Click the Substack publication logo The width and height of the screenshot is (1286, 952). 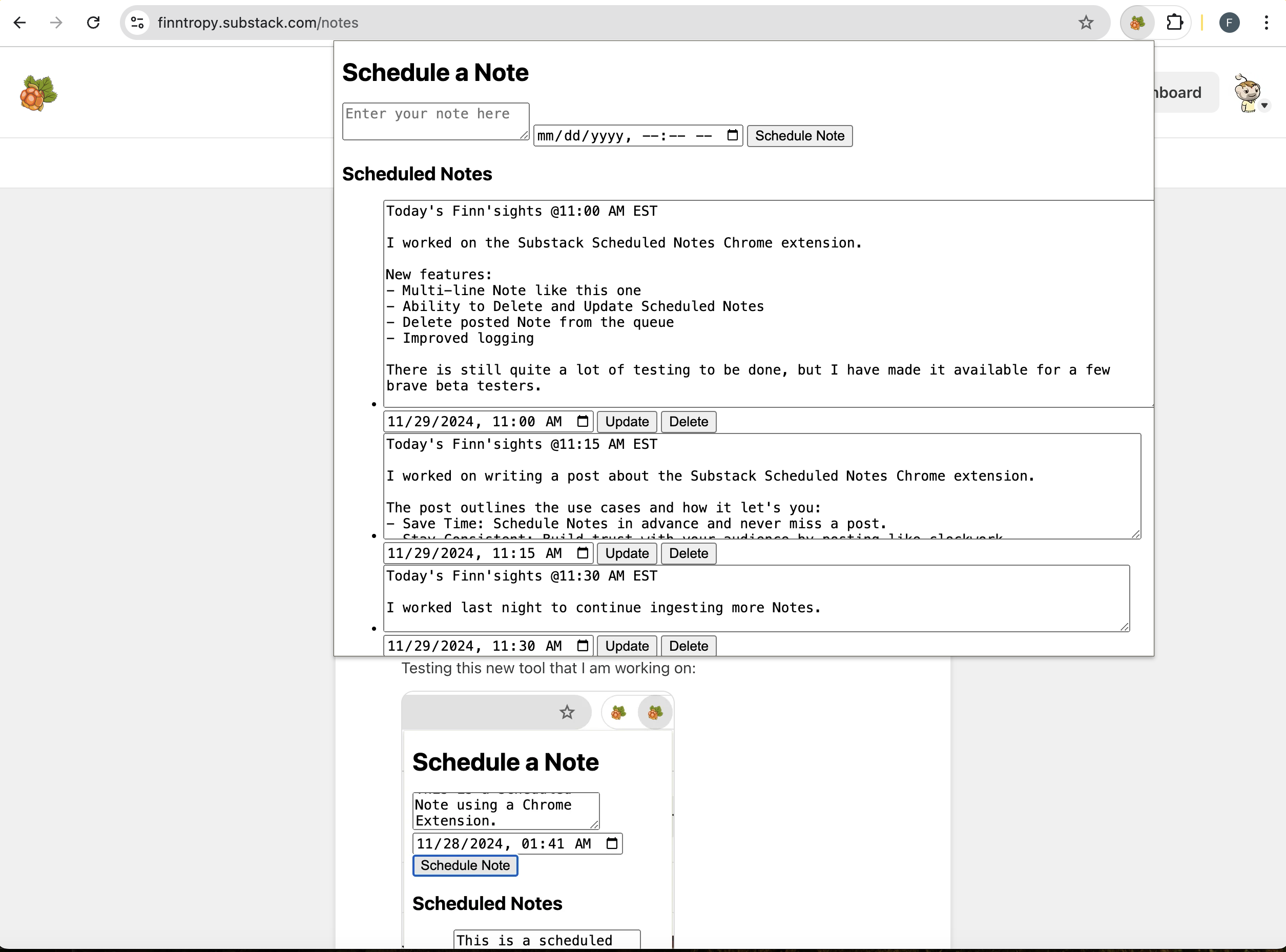pyautogui.click(x=37, y=92)
